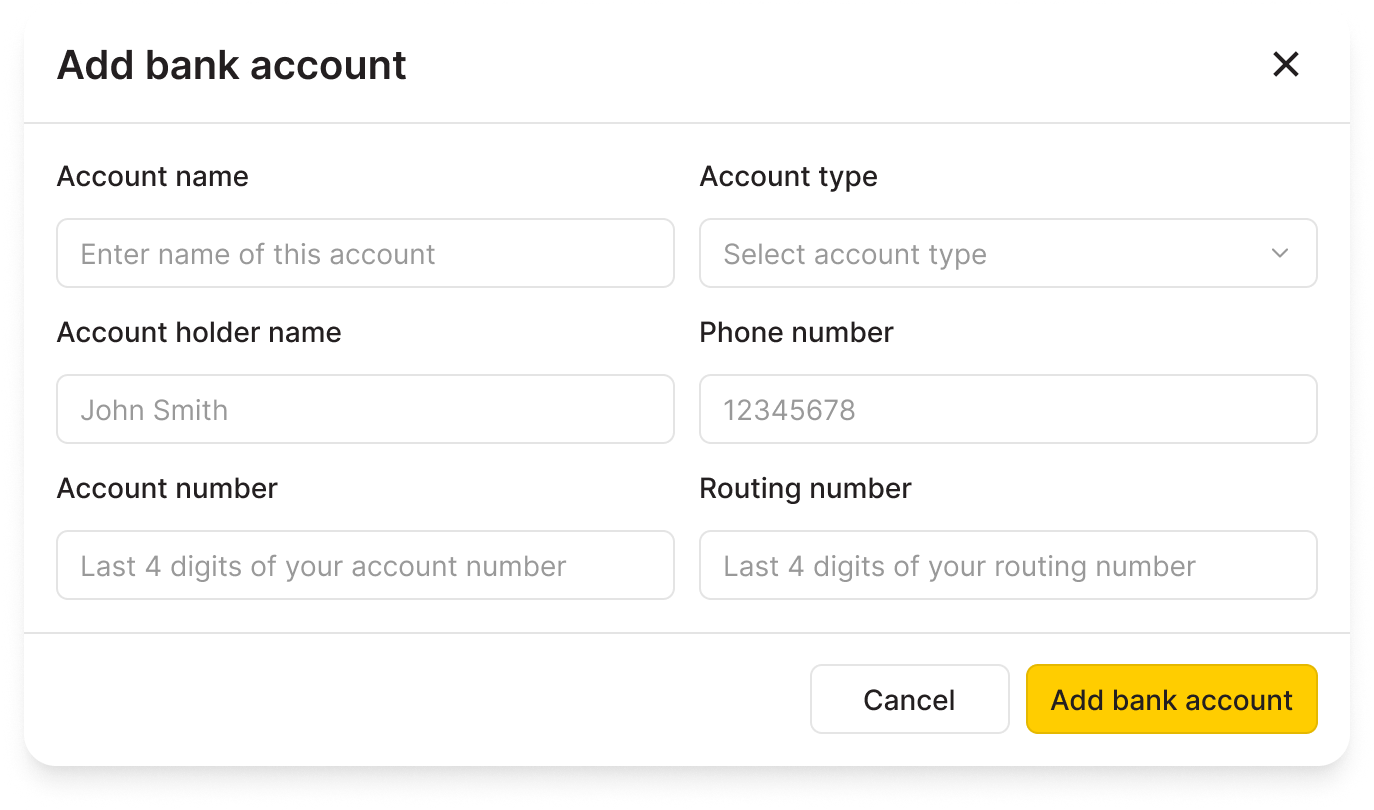
Task: Click the "Account name" field label
Action: (153, 177)
